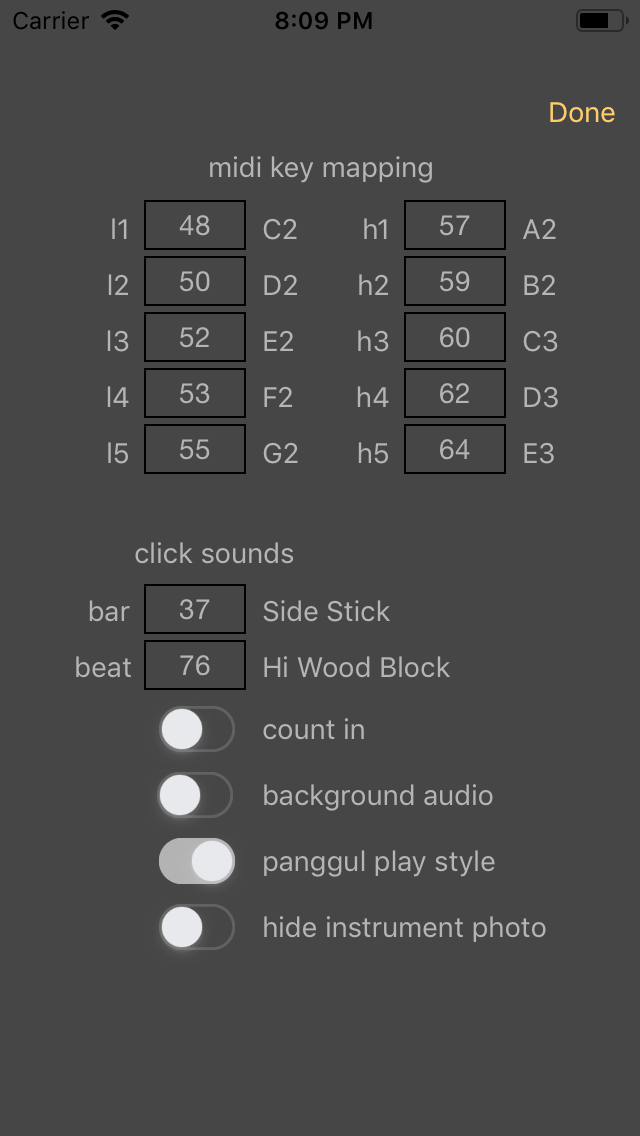This screenshot has height=1136, width=640.
Task: Edit the l1 midi key field
Action: (x=195, y=226)
